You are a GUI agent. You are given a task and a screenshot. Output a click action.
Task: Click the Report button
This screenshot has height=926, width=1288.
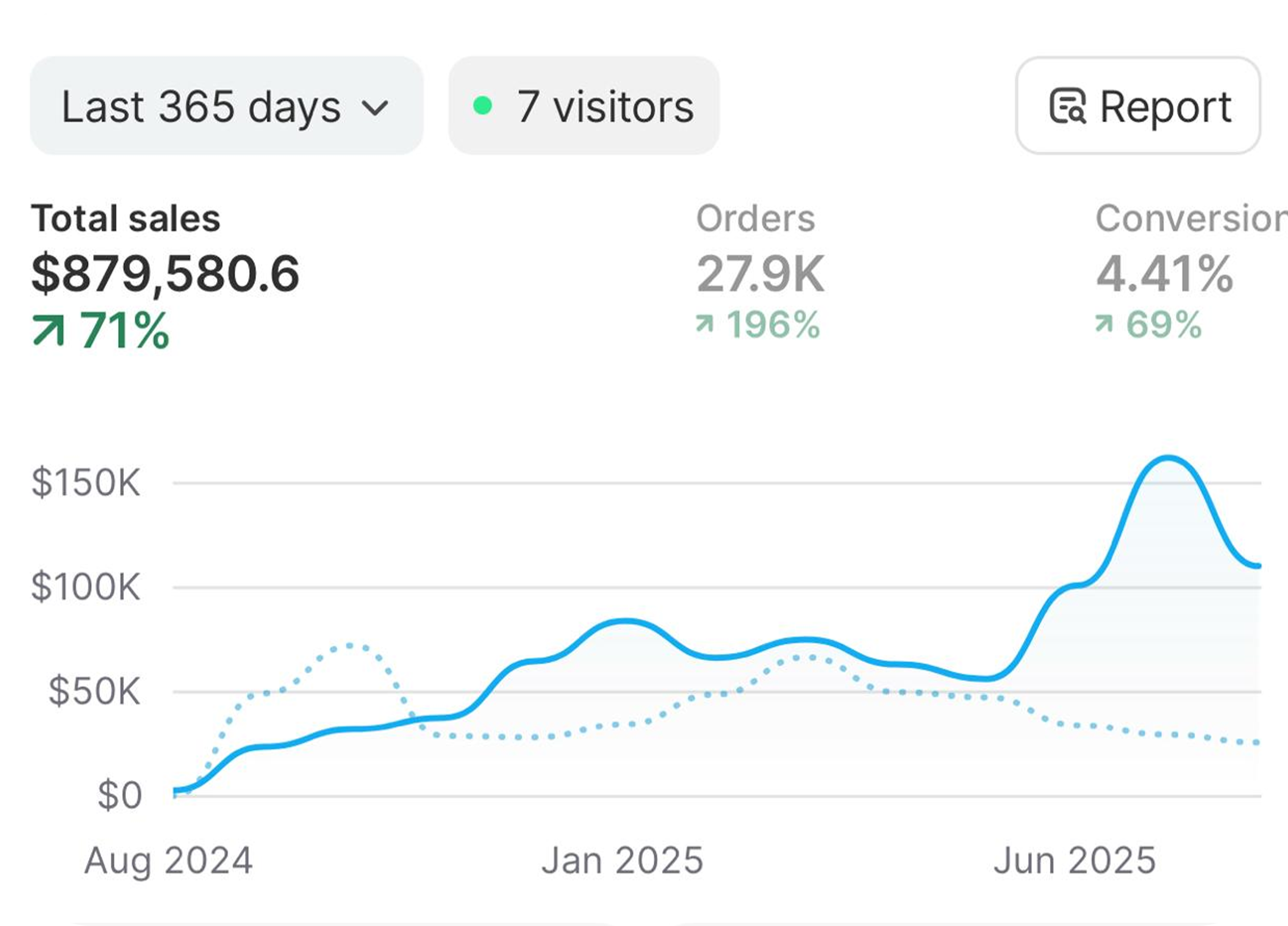(x=1138, y=106)
